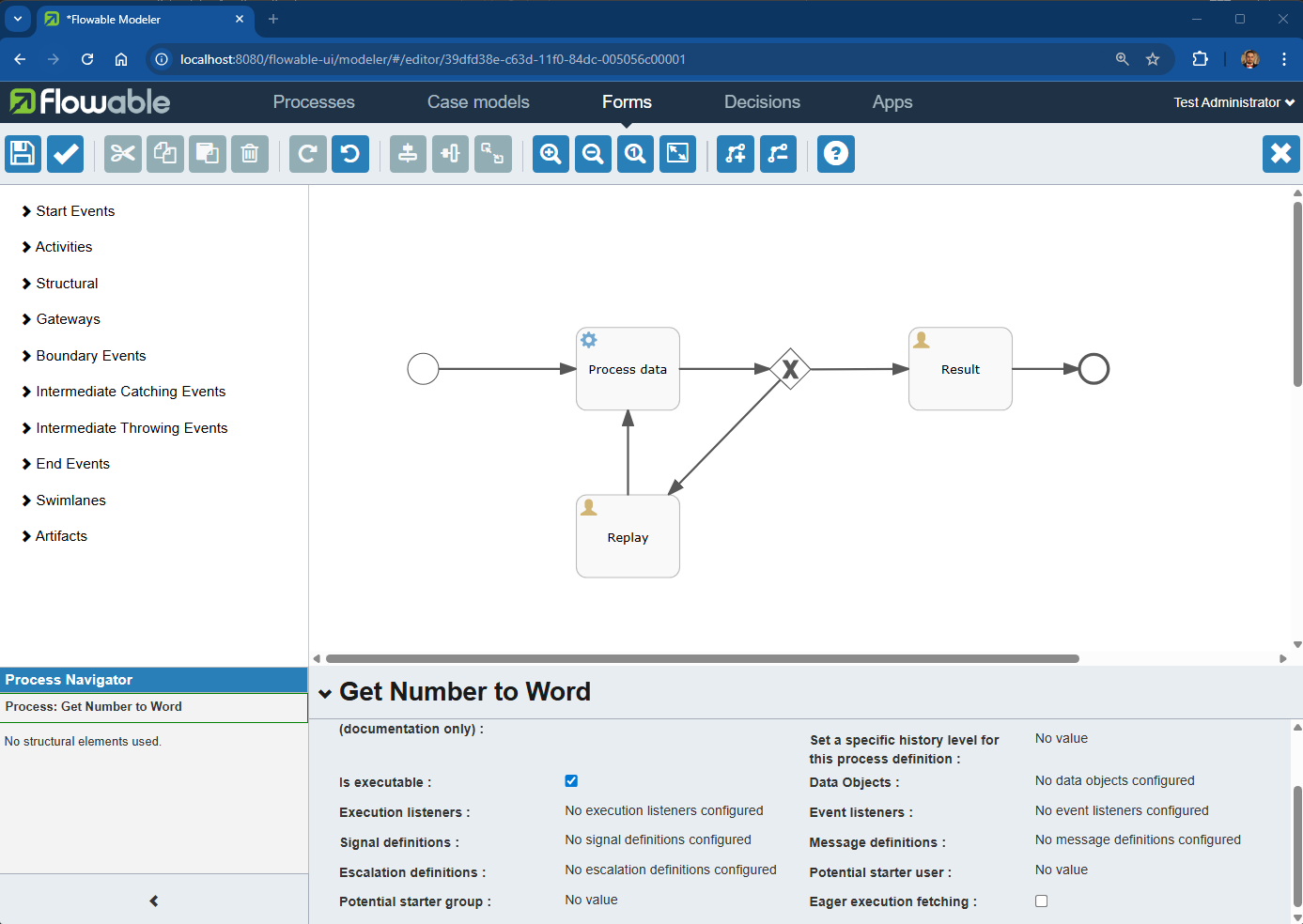Click the horizontal canvas scrollbar
This screenshot has width=1303, height=924.
pyautogui.click(x=702, y=659)
